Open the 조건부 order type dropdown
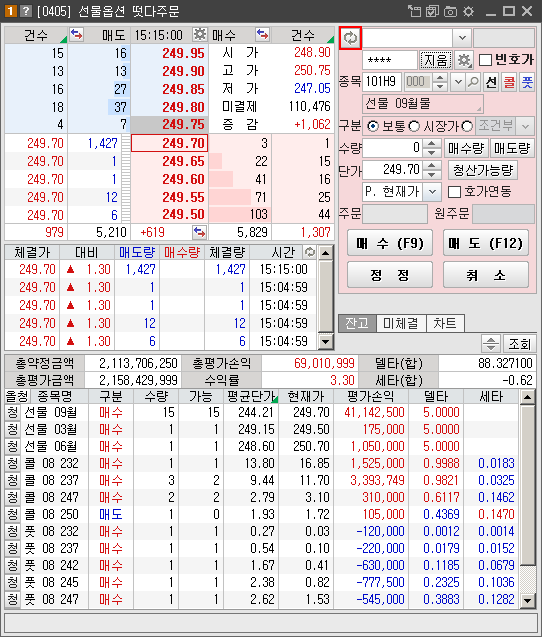Viewport: 542px width, 637px height. (525, 126)
